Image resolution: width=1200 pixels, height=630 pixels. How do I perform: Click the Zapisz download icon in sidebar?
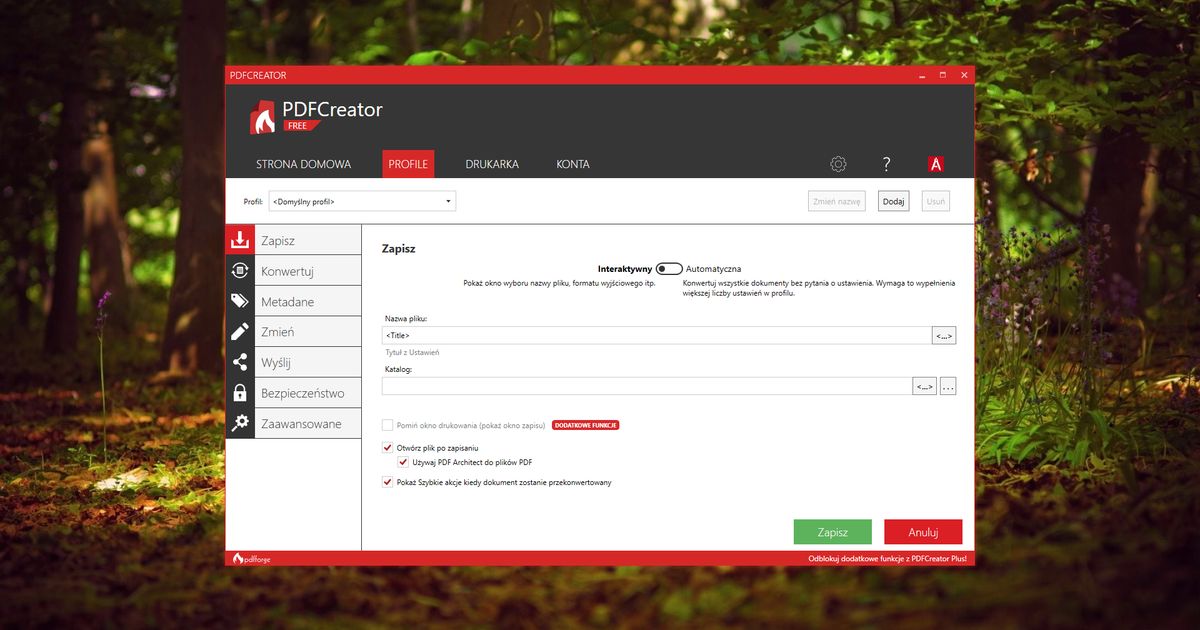(240, 240)
